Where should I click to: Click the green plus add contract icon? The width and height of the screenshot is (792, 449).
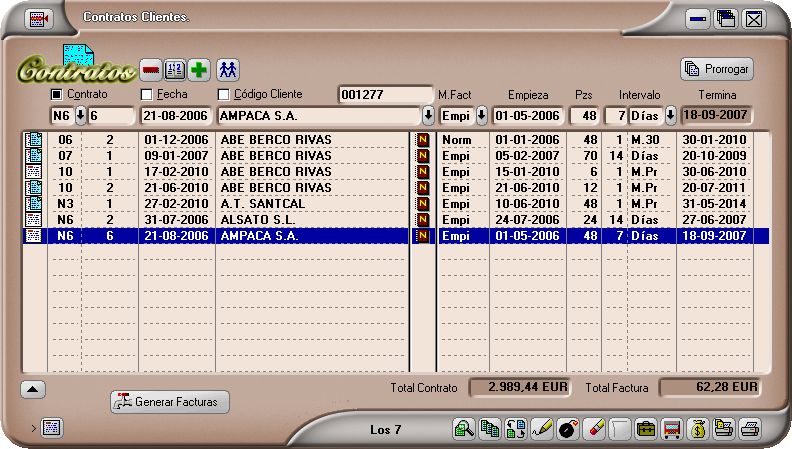pos(199,69)
